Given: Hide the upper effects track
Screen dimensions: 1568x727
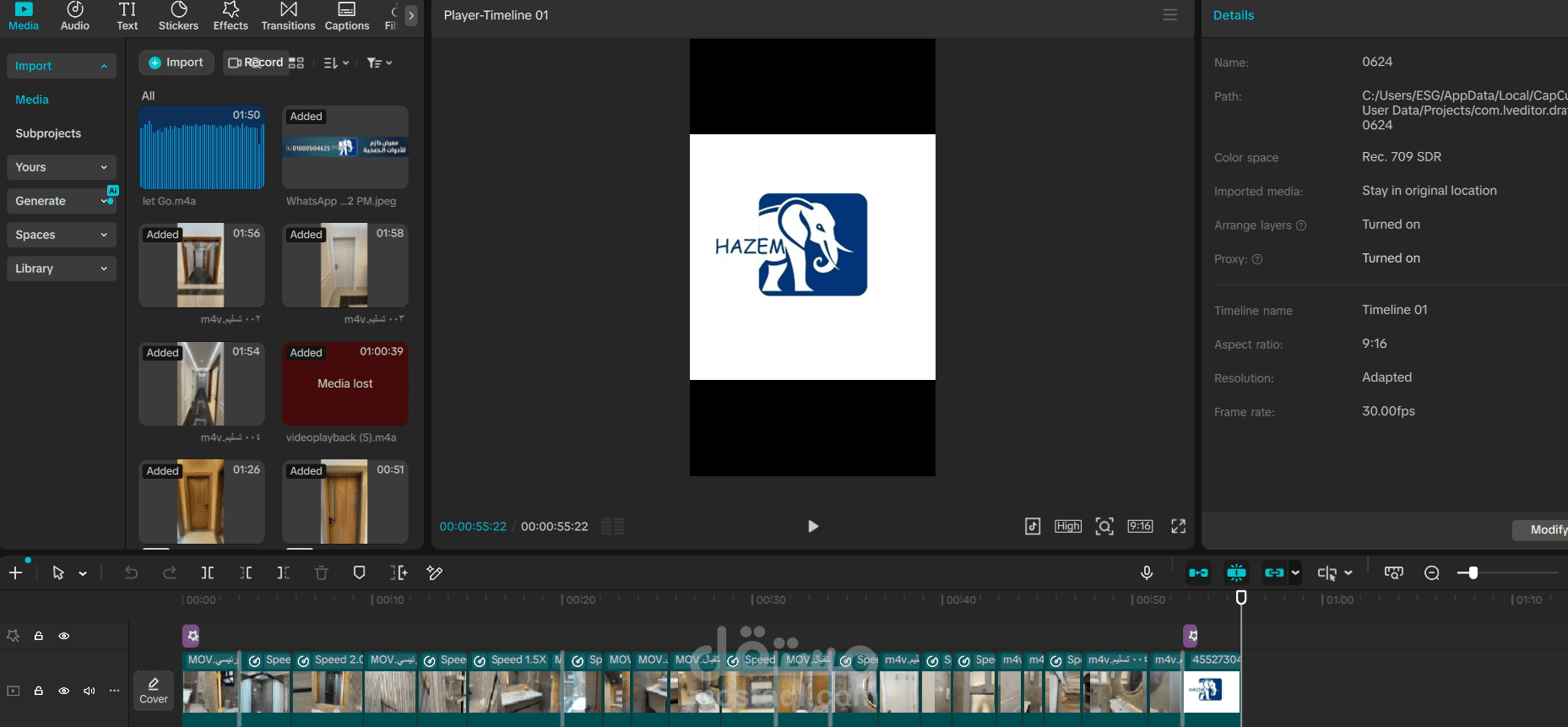Looking at the screenshot, I should [64, 636].
